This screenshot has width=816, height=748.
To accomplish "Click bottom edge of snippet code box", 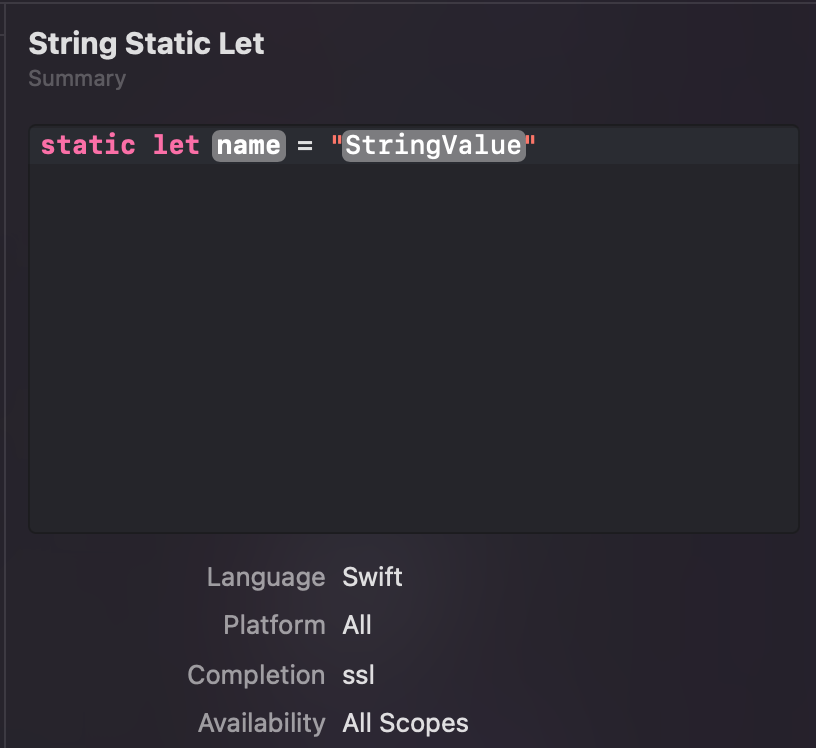I will [413, 531].
